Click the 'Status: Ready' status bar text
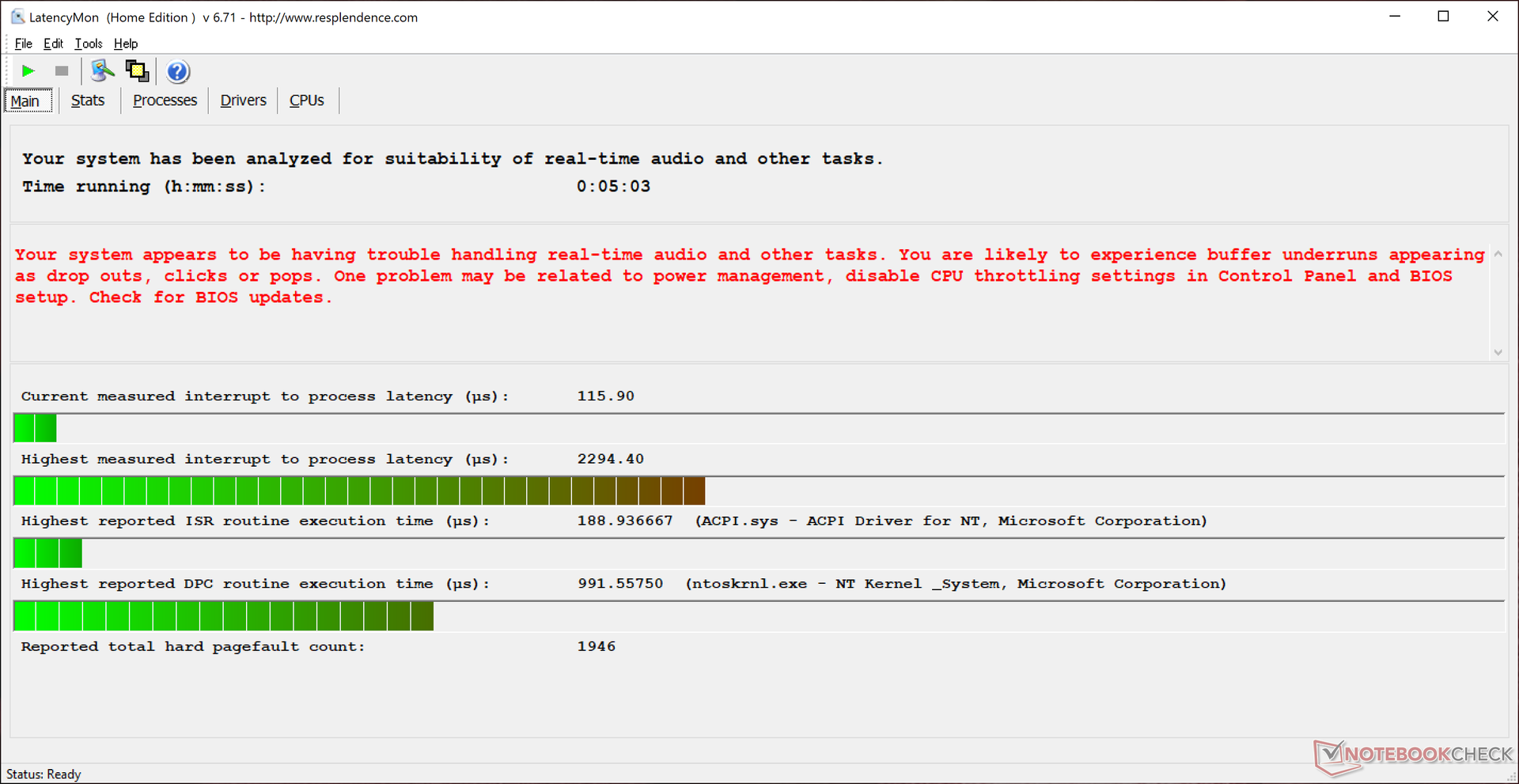 (x=44, y=775)
